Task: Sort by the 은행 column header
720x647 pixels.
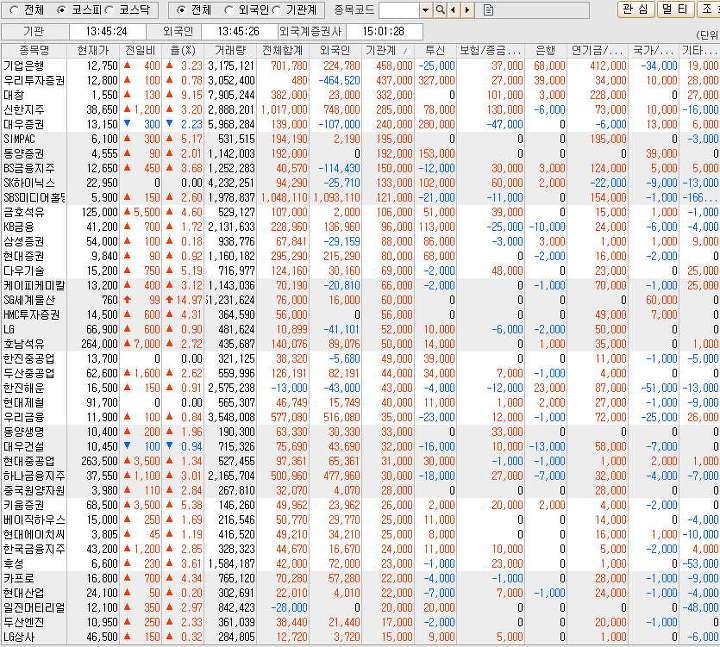Action: pos(546,51)
